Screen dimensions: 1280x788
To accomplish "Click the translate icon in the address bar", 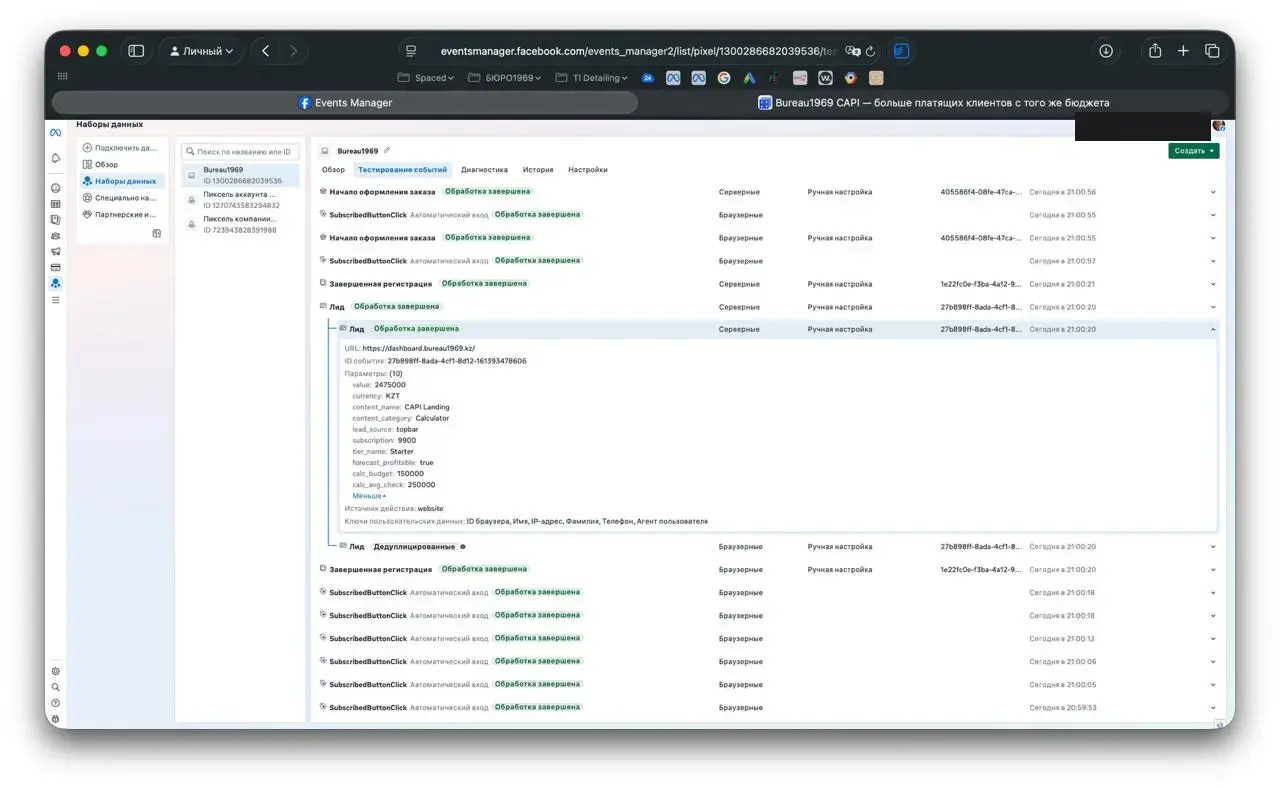I will pos(852,51).
